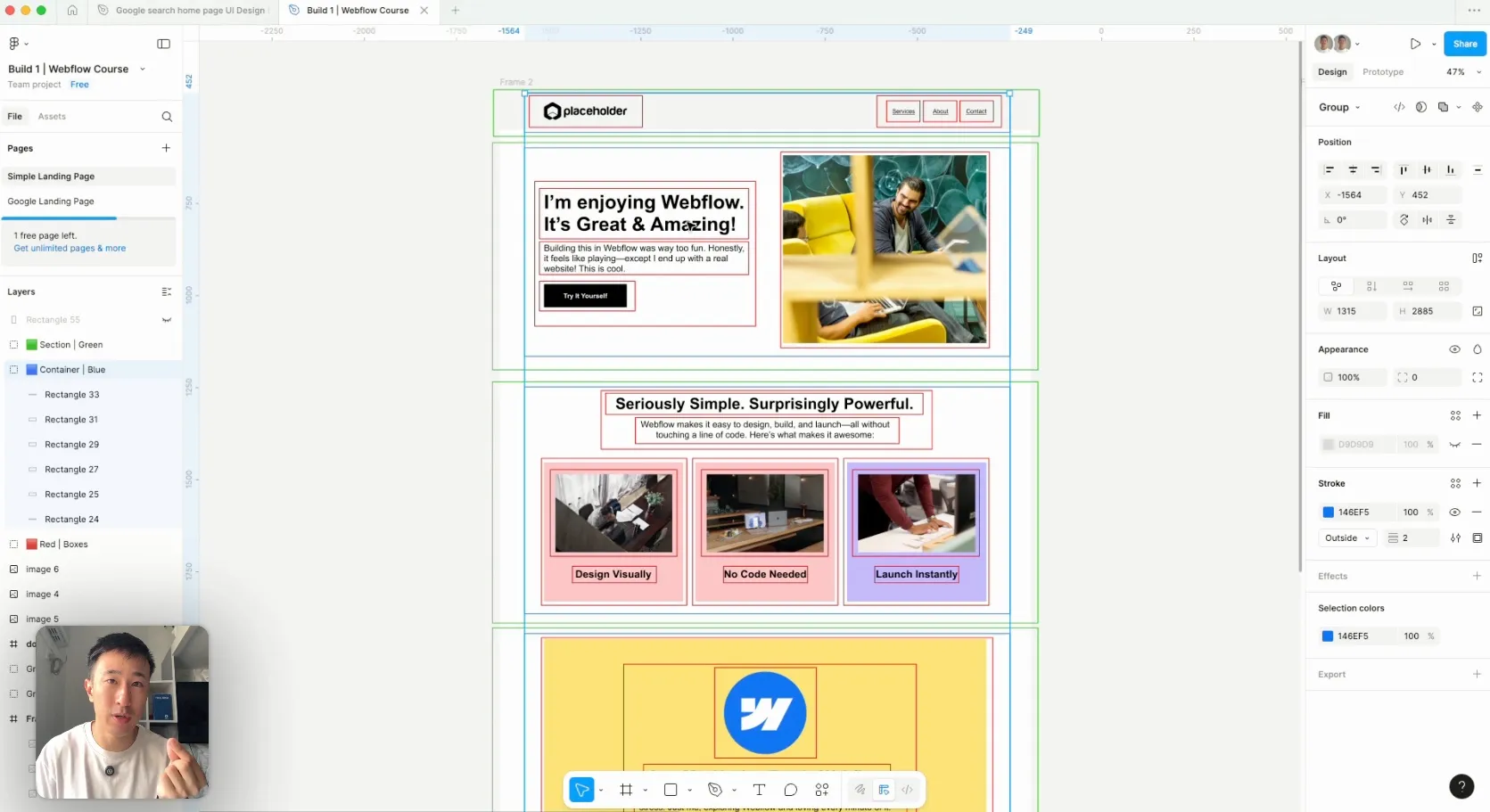Expand Move tool options chevron
Image resolution: width=1490 pixels, height=812 pixels.
pos(601,790)
